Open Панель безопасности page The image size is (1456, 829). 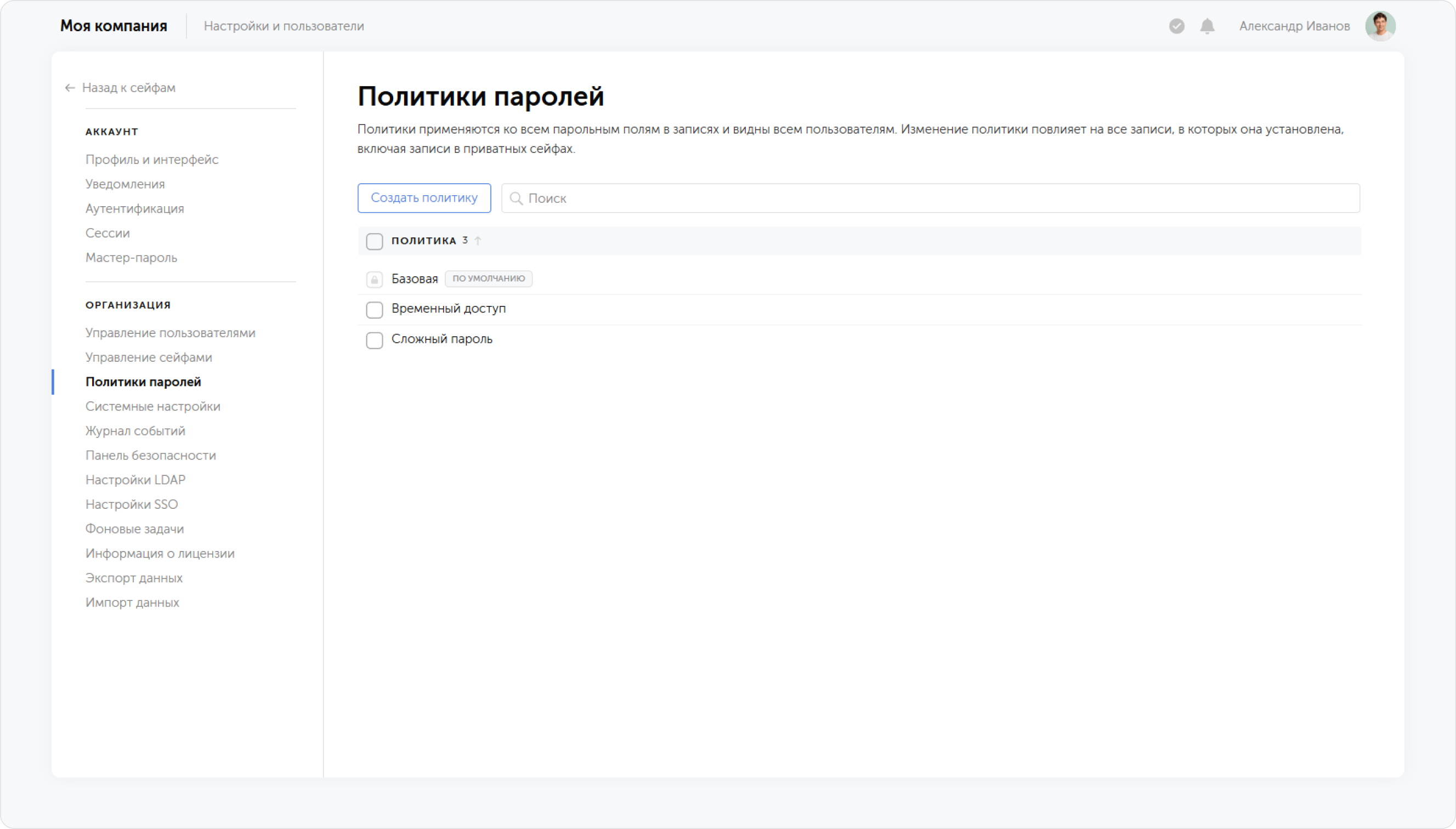click(151, 455)
